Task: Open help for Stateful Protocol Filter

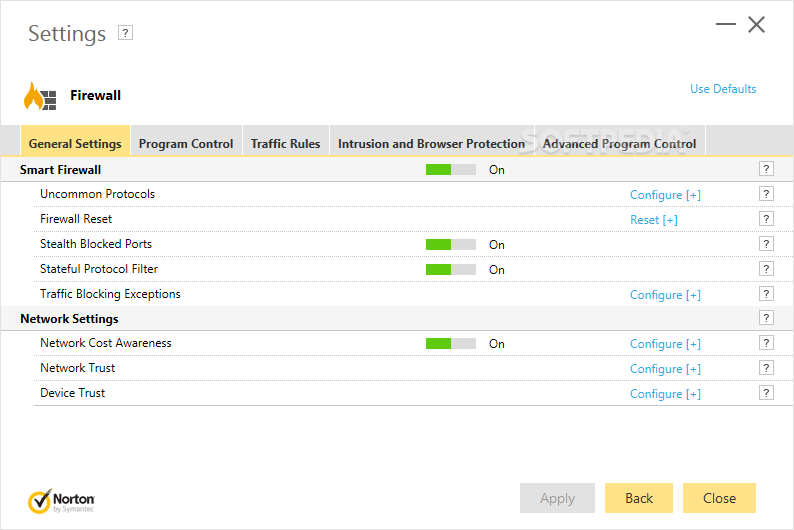Action: 766,269
